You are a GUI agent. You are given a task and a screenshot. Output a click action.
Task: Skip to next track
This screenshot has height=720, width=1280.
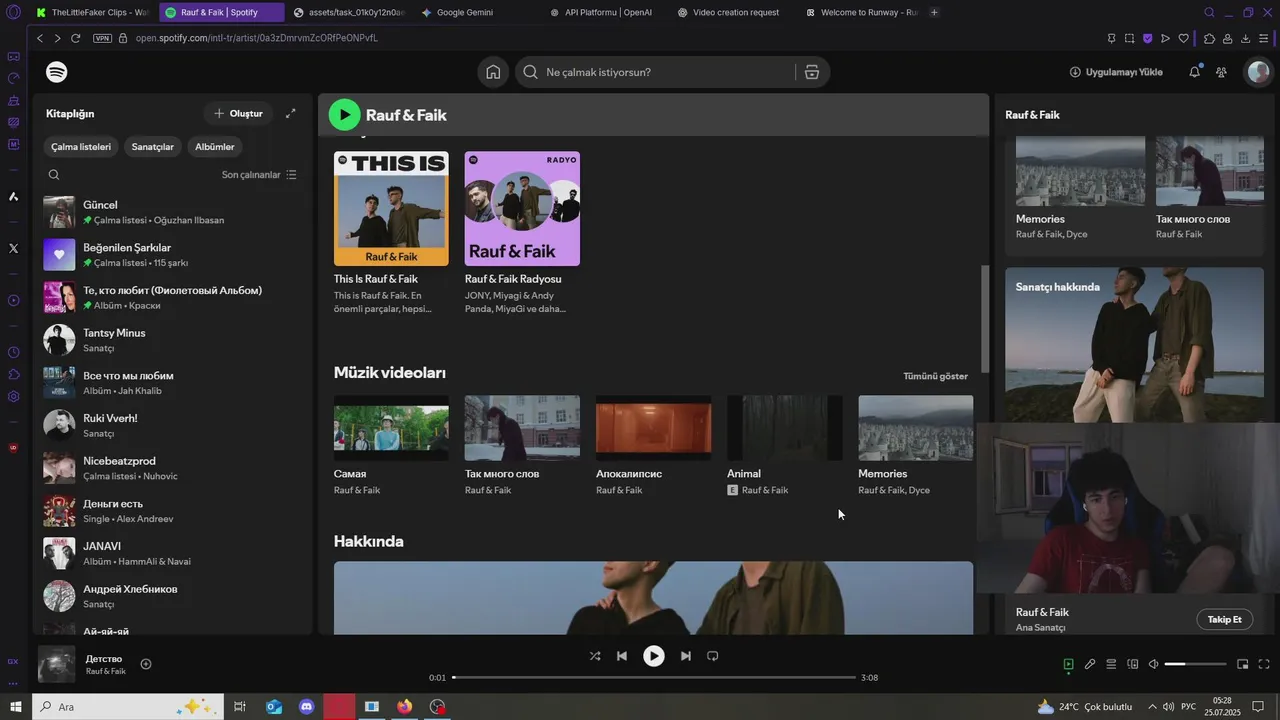[686, 656]
